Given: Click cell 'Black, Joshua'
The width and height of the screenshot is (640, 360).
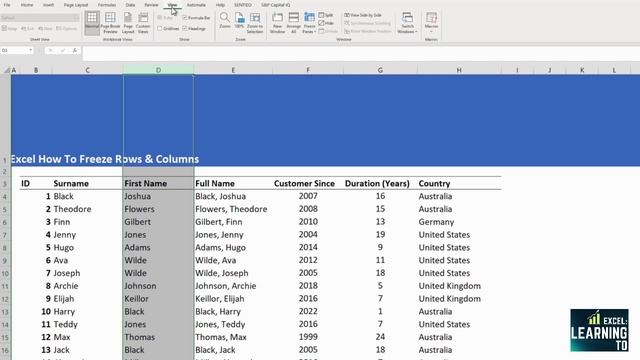Looking at the screenshot, I should 233,196.
